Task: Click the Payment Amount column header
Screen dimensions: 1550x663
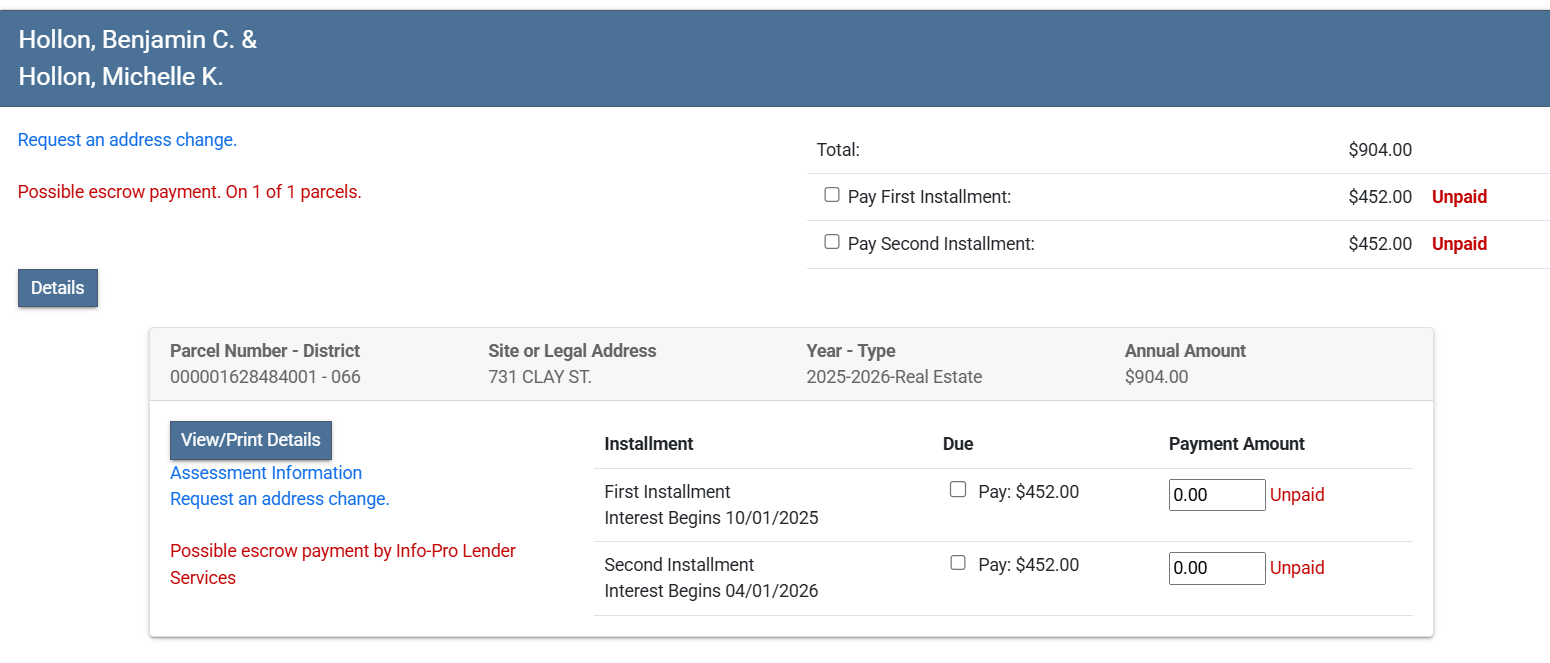Action: point(1236,444)
